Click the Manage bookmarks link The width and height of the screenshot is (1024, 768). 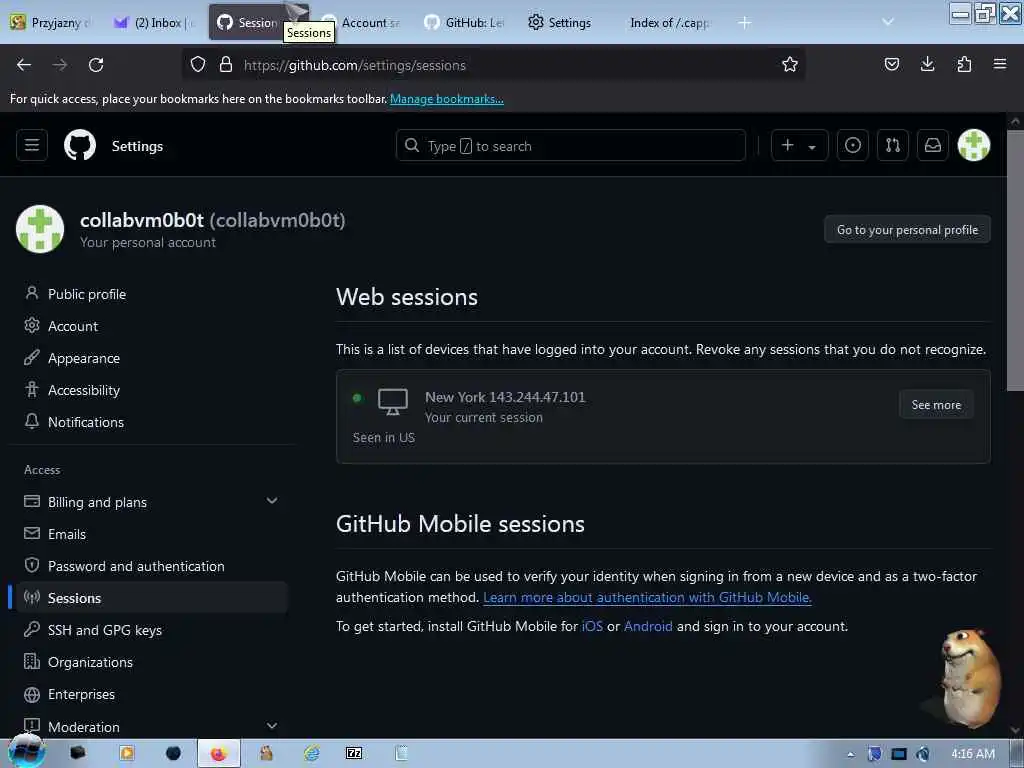pyautogui.click(x=447, y=99)
